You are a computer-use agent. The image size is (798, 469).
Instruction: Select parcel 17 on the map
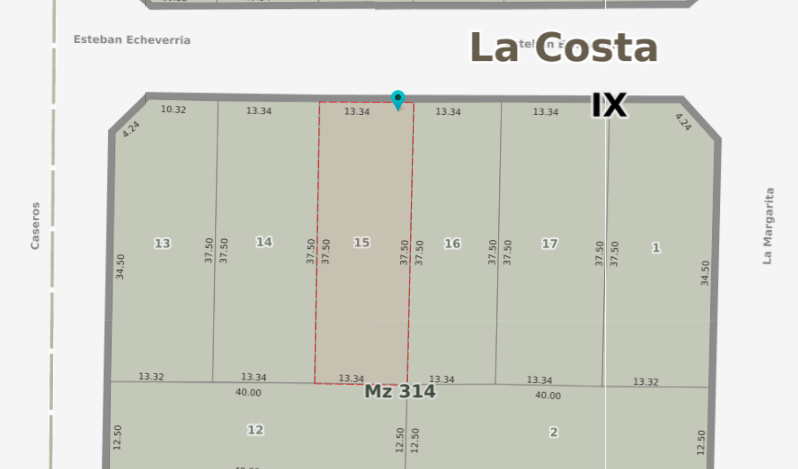[x=550, y=244]
